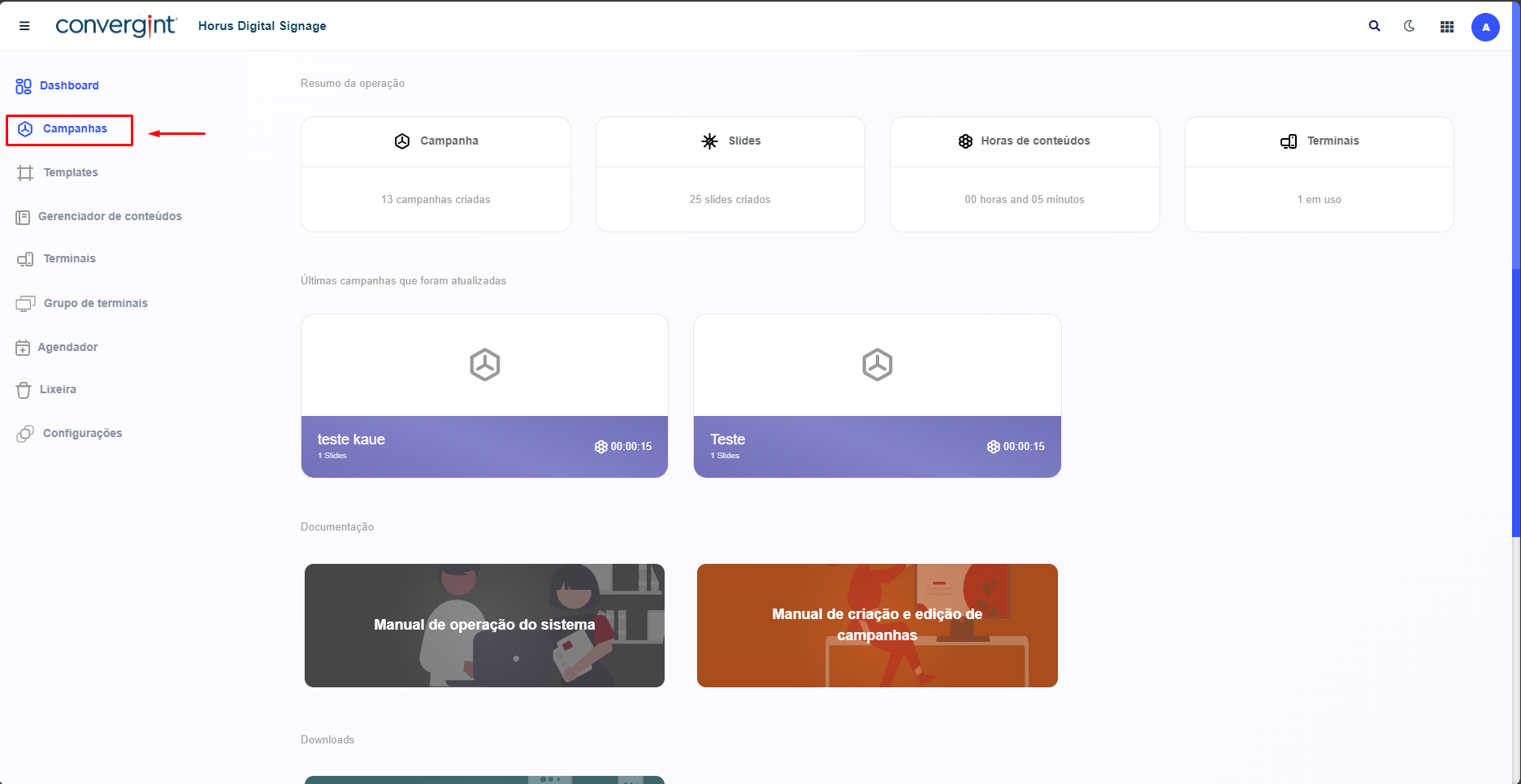
Task: Click the Configurações settings icon
Action: [25, 434]
